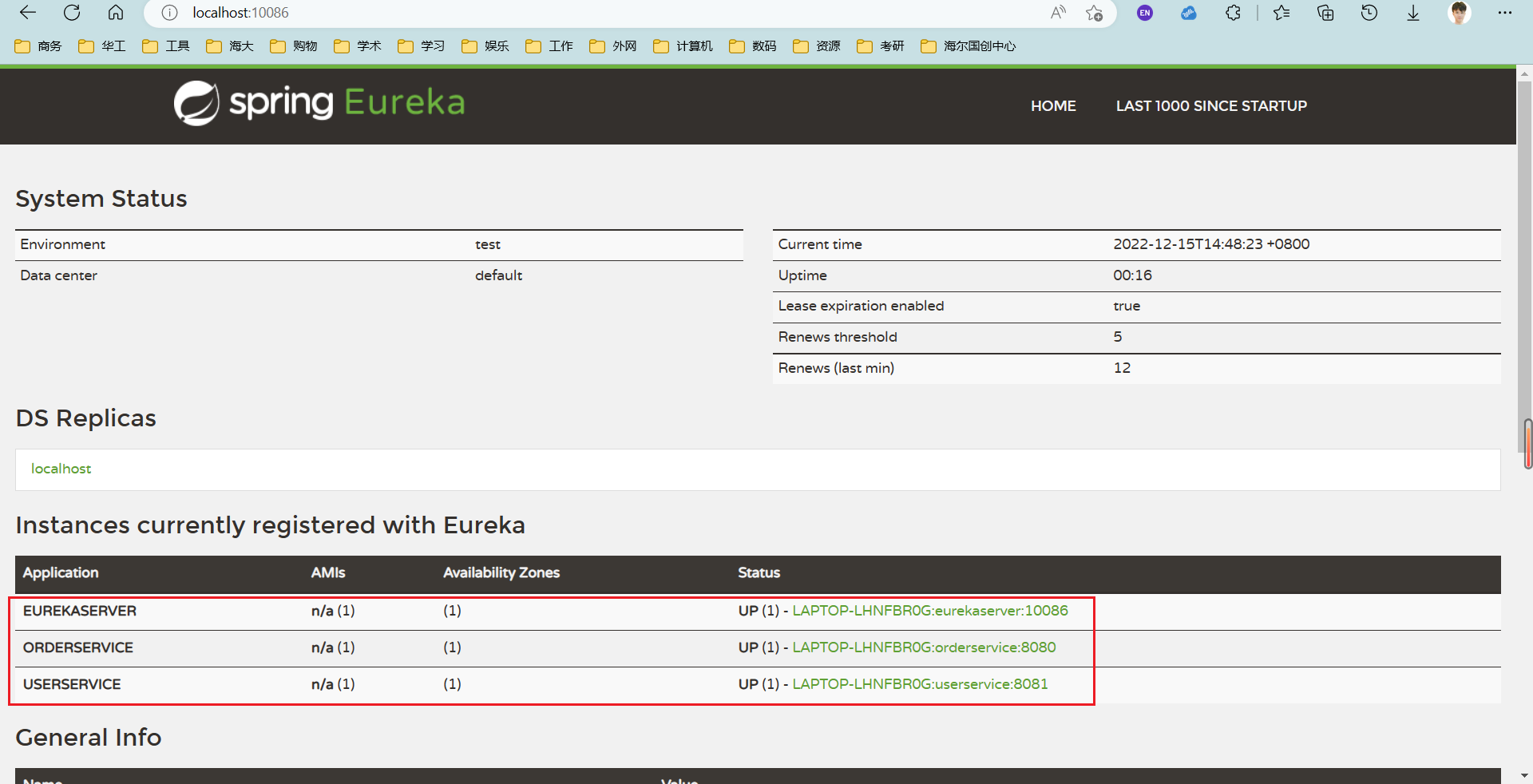
Task: Refresh the Eureka dashboard page
Action: 72,13
